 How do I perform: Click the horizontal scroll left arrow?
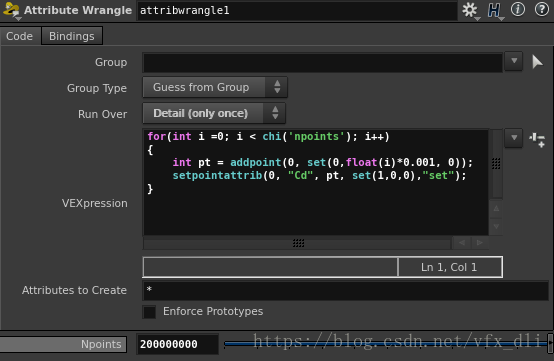point(462,243)
